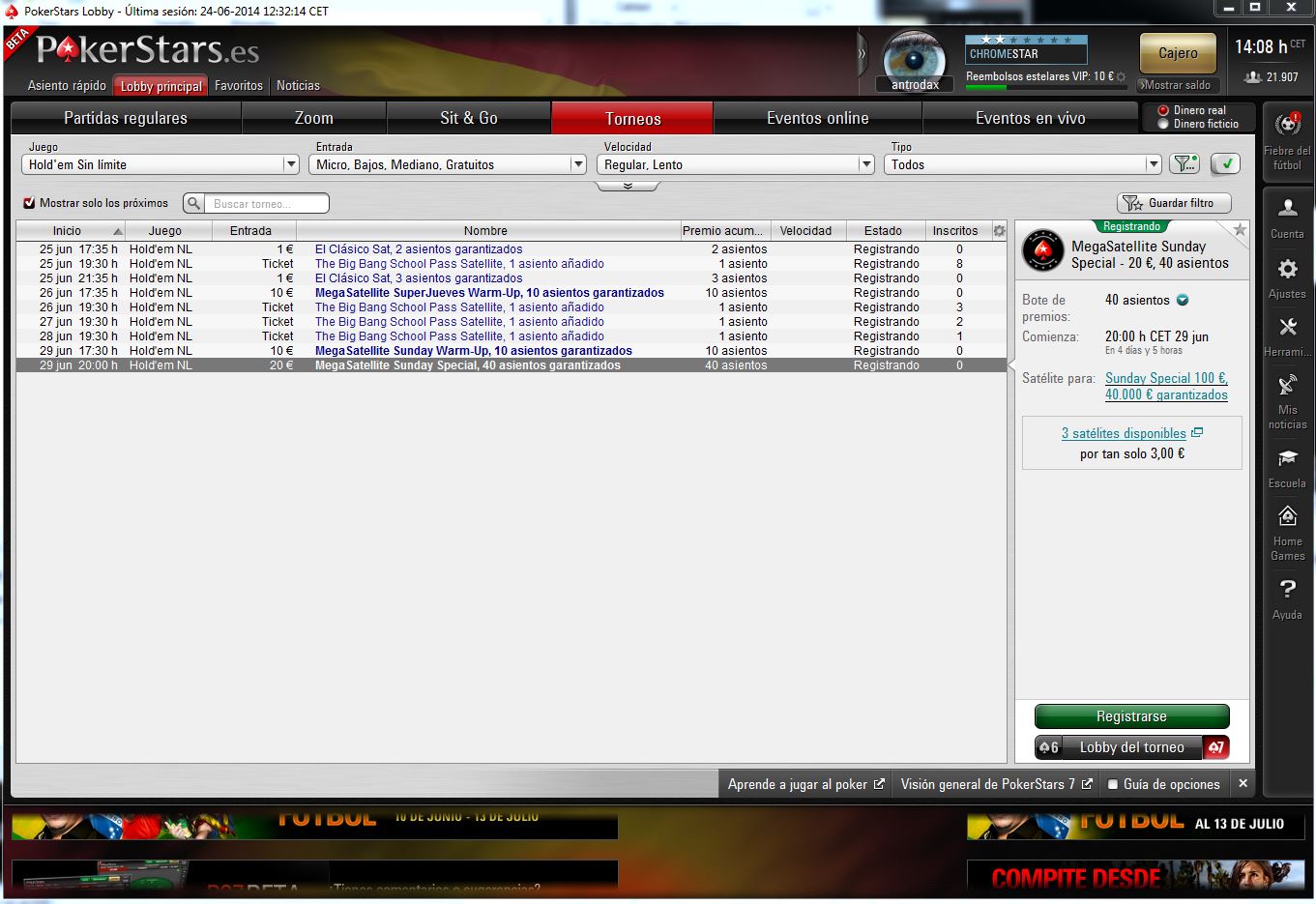Open the Entrada dropdown

[x=448, y=164]
